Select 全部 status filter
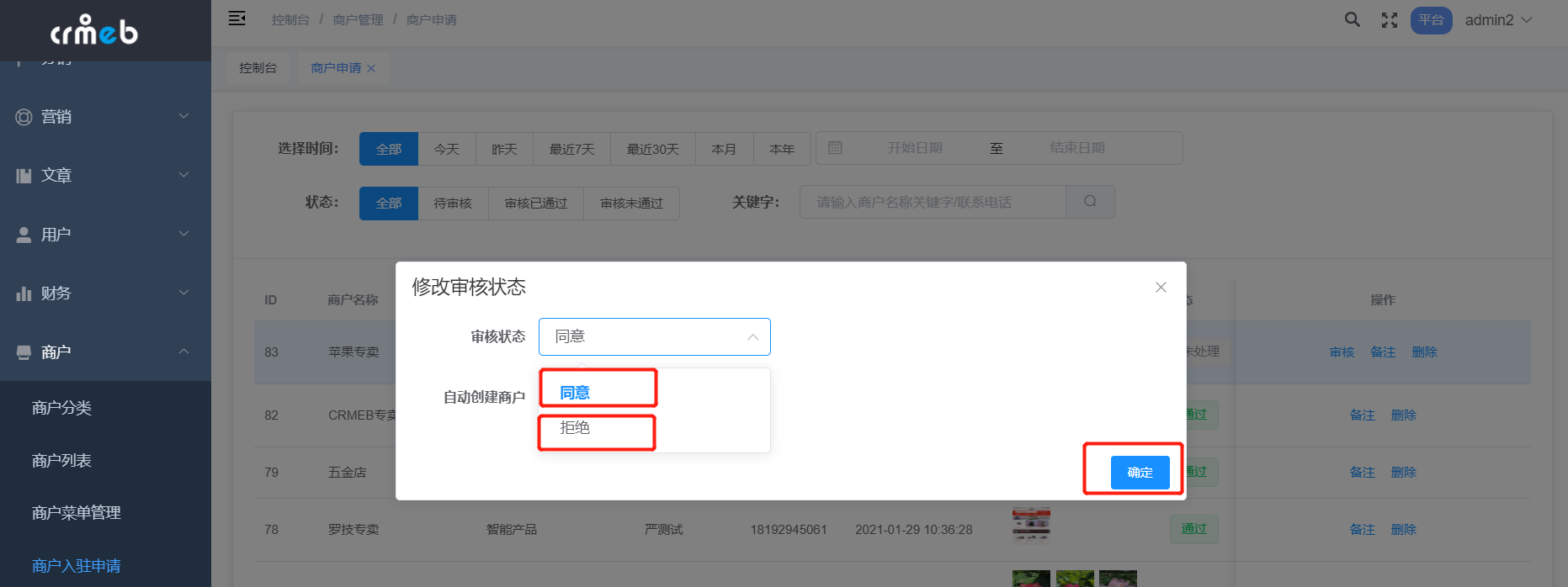Image resolution: width=1568 pixels, height=587 pixels. coord(389,203)
